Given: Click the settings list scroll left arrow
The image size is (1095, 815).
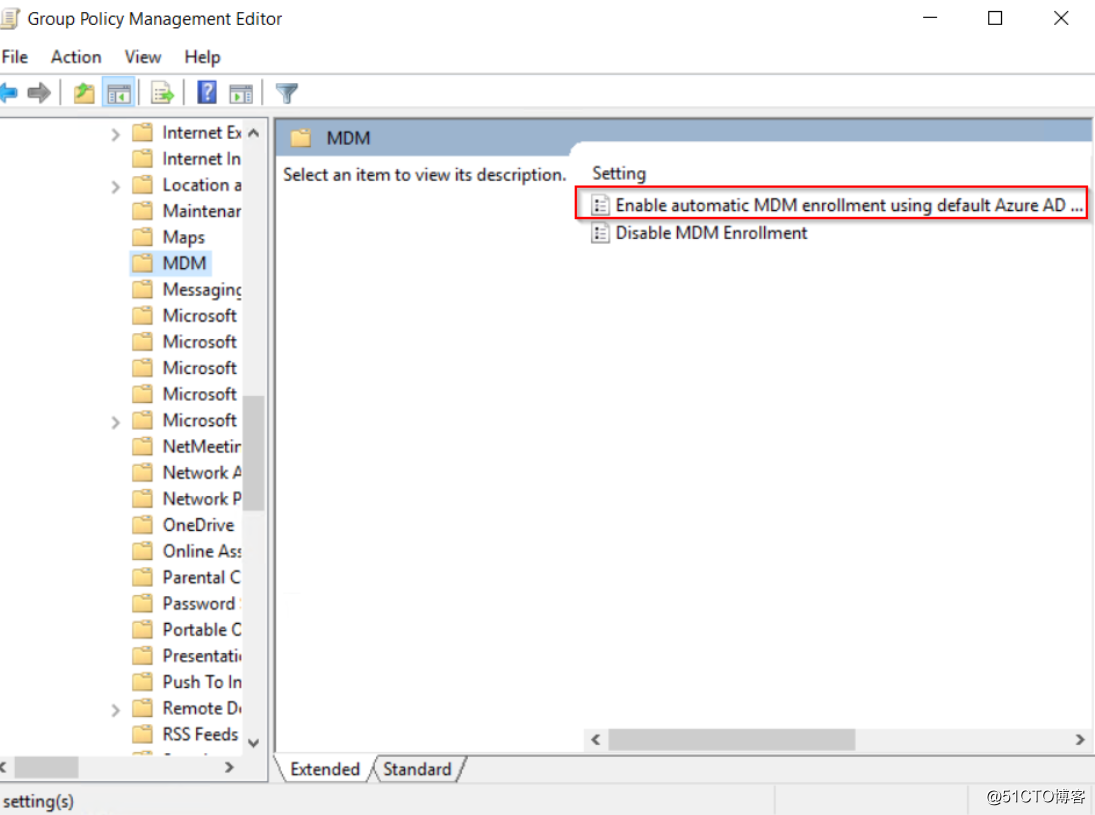Looking at the screenshot, I should [x=596, y=740].
